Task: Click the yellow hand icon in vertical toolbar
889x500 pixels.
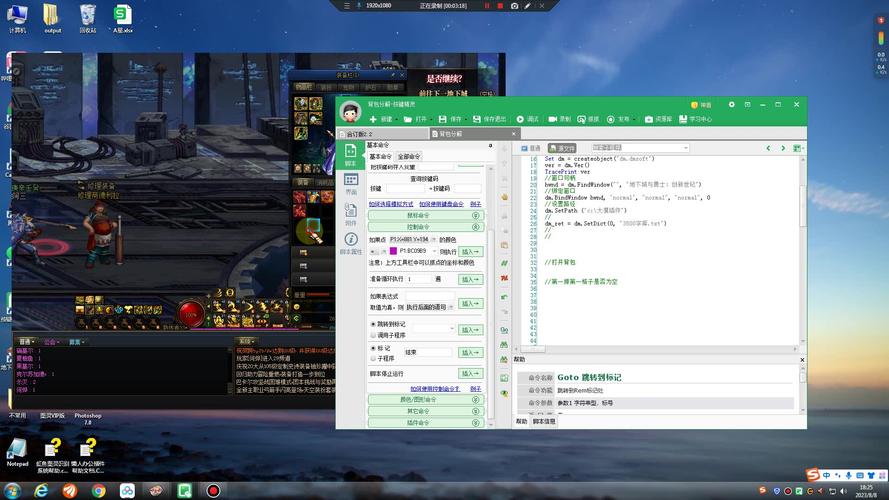Action: [x=504, y=197]
